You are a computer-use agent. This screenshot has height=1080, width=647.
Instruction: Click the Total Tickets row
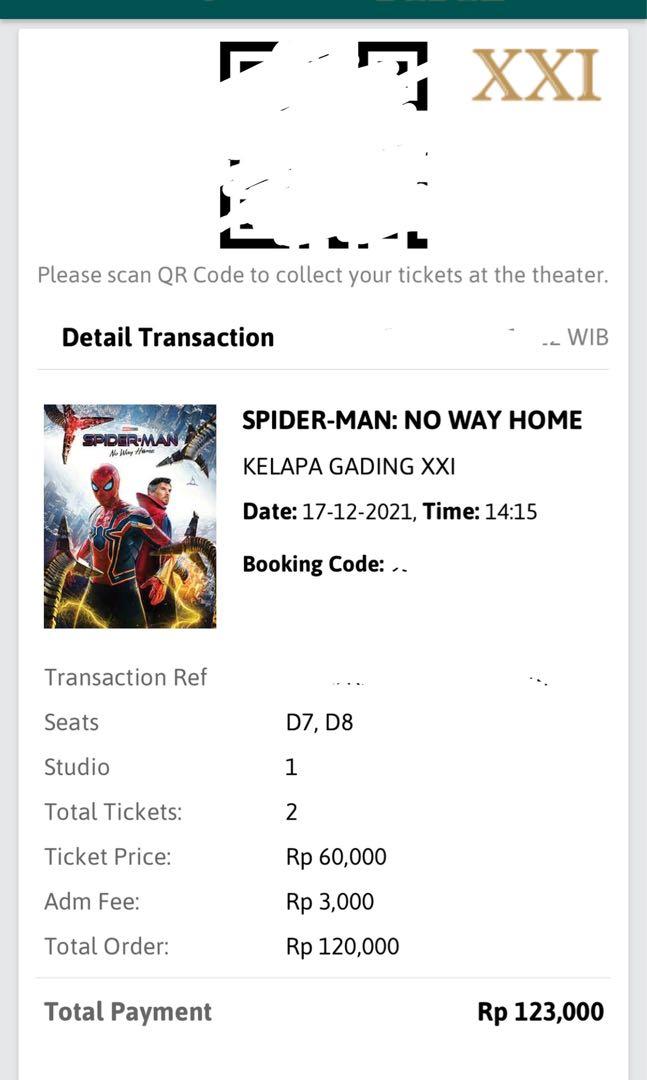(323, 811)
